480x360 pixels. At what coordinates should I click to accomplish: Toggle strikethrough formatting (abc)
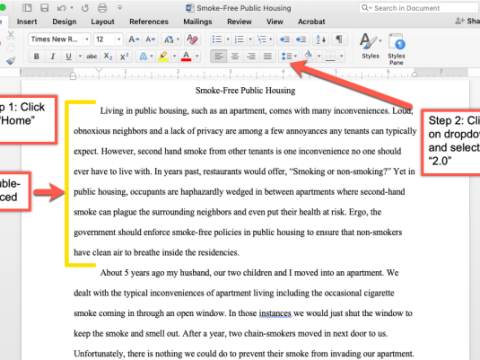(92, 56)
